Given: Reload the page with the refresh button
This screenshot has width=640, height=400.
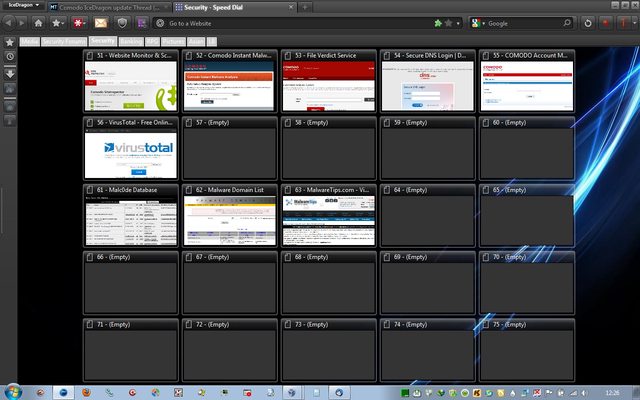Looking at the screenshot, I should (587, 23).
